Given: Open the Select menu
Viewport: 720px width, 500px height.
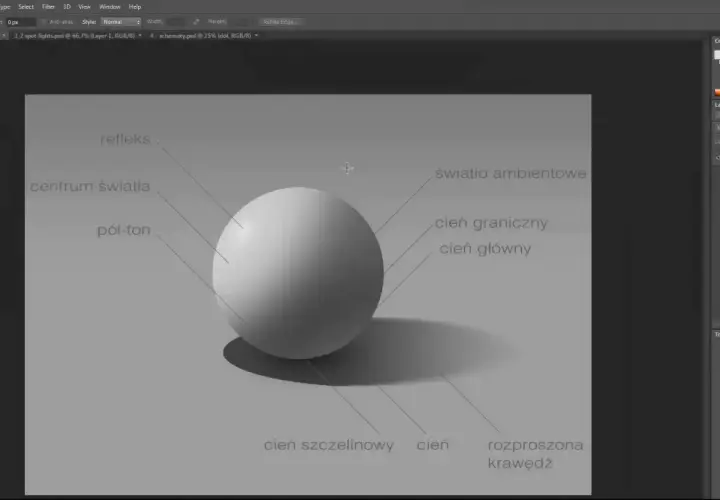Looking at the screenshot, I should coord(26,7).
